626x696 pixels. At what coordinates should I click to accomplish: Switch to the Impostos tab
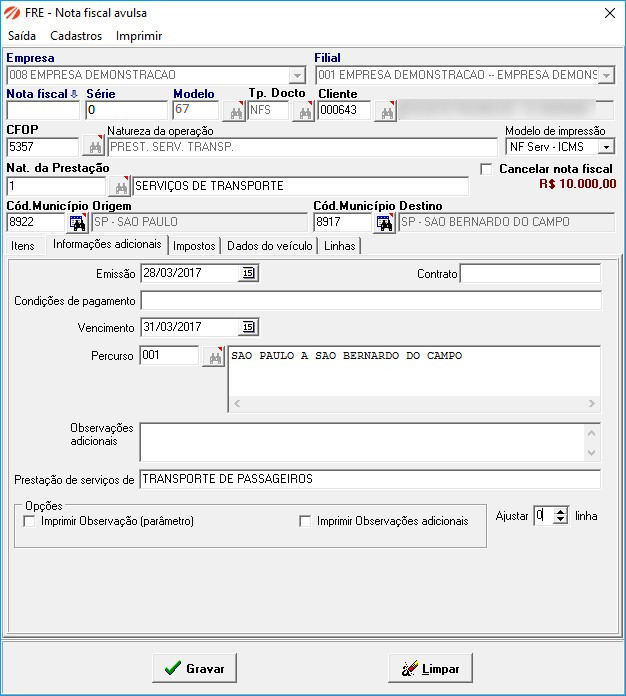pyautogui.click(x=194, y=246)
